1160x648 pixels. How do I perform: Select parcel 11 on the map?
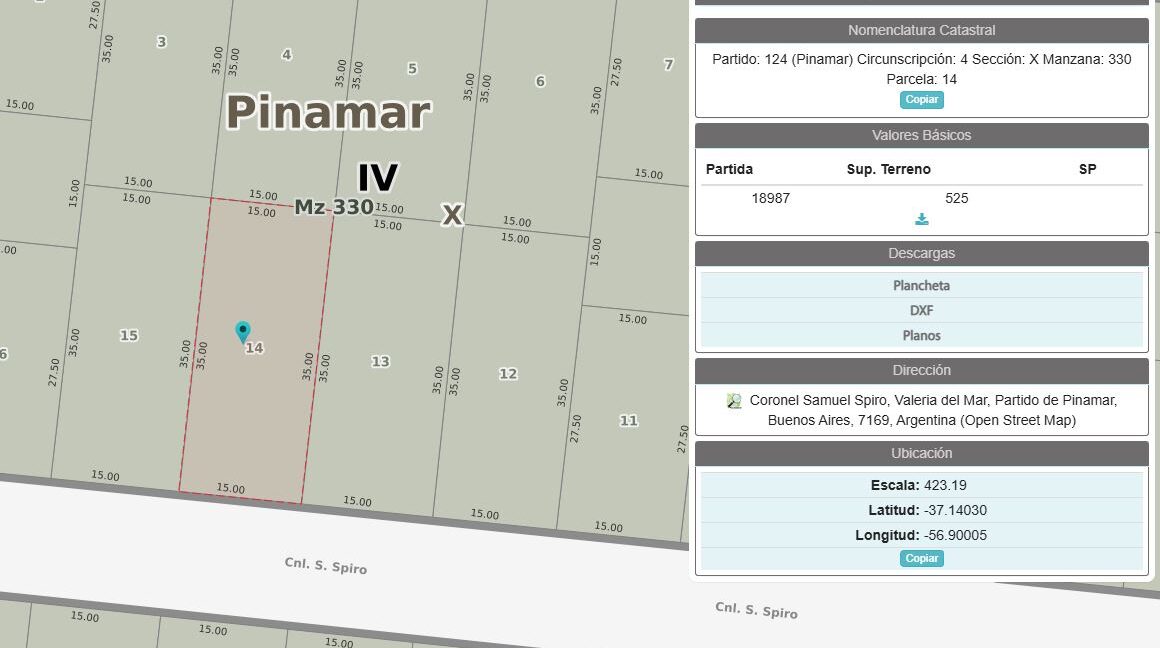[x=629, y=420]
